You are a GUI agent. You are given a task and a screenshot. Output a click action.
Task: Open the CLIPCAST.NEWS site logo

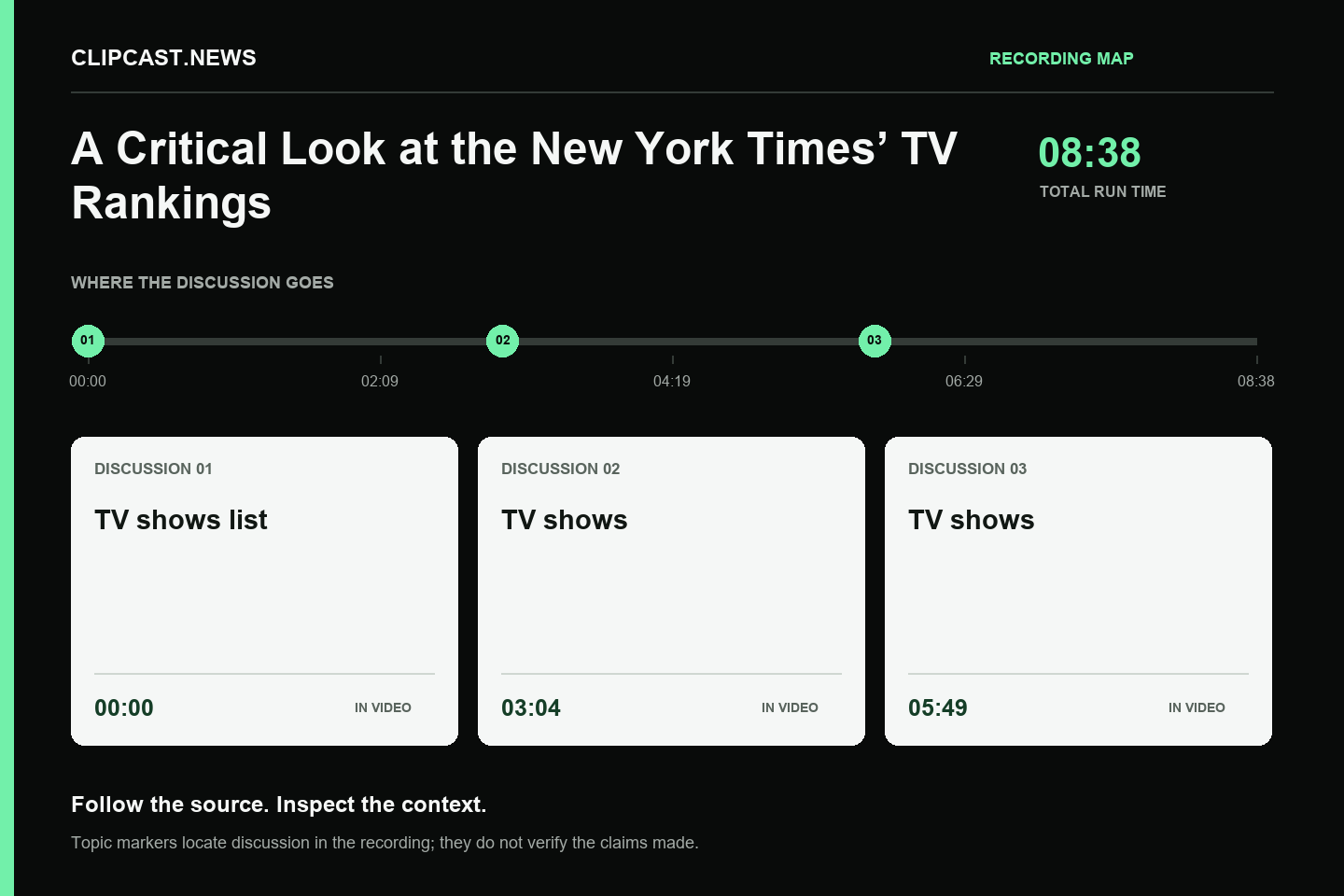pyautogui.click(x=163, y=58)
